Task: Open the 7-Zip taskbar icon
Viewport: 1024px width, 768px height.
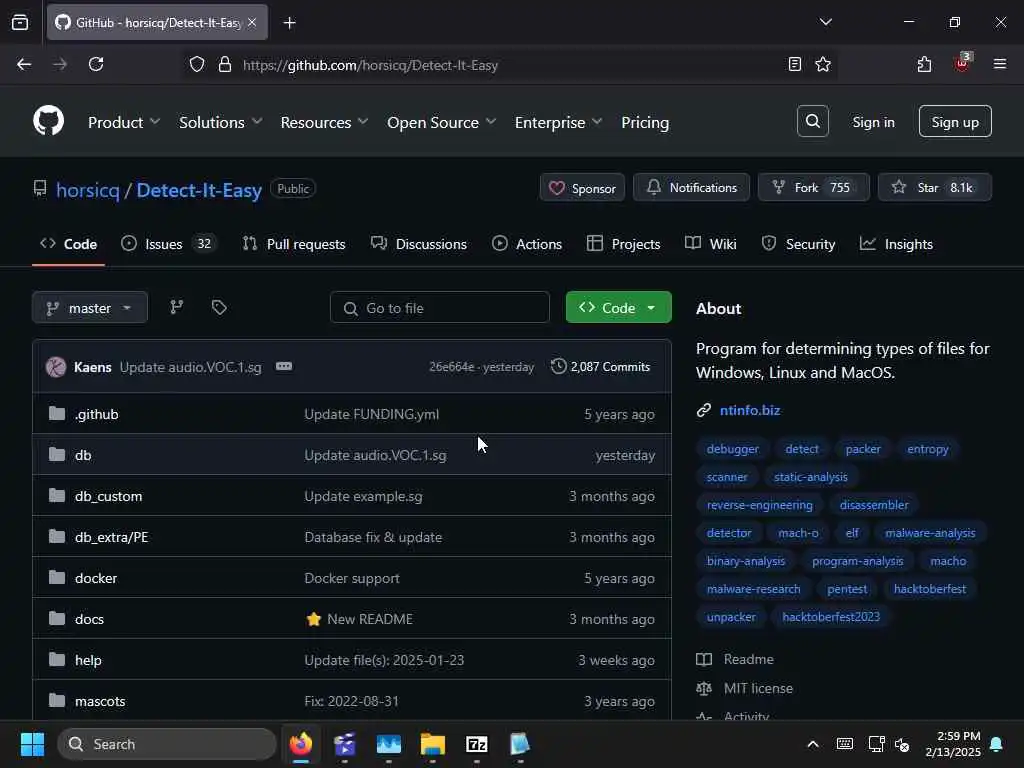Action: [477, 744]
